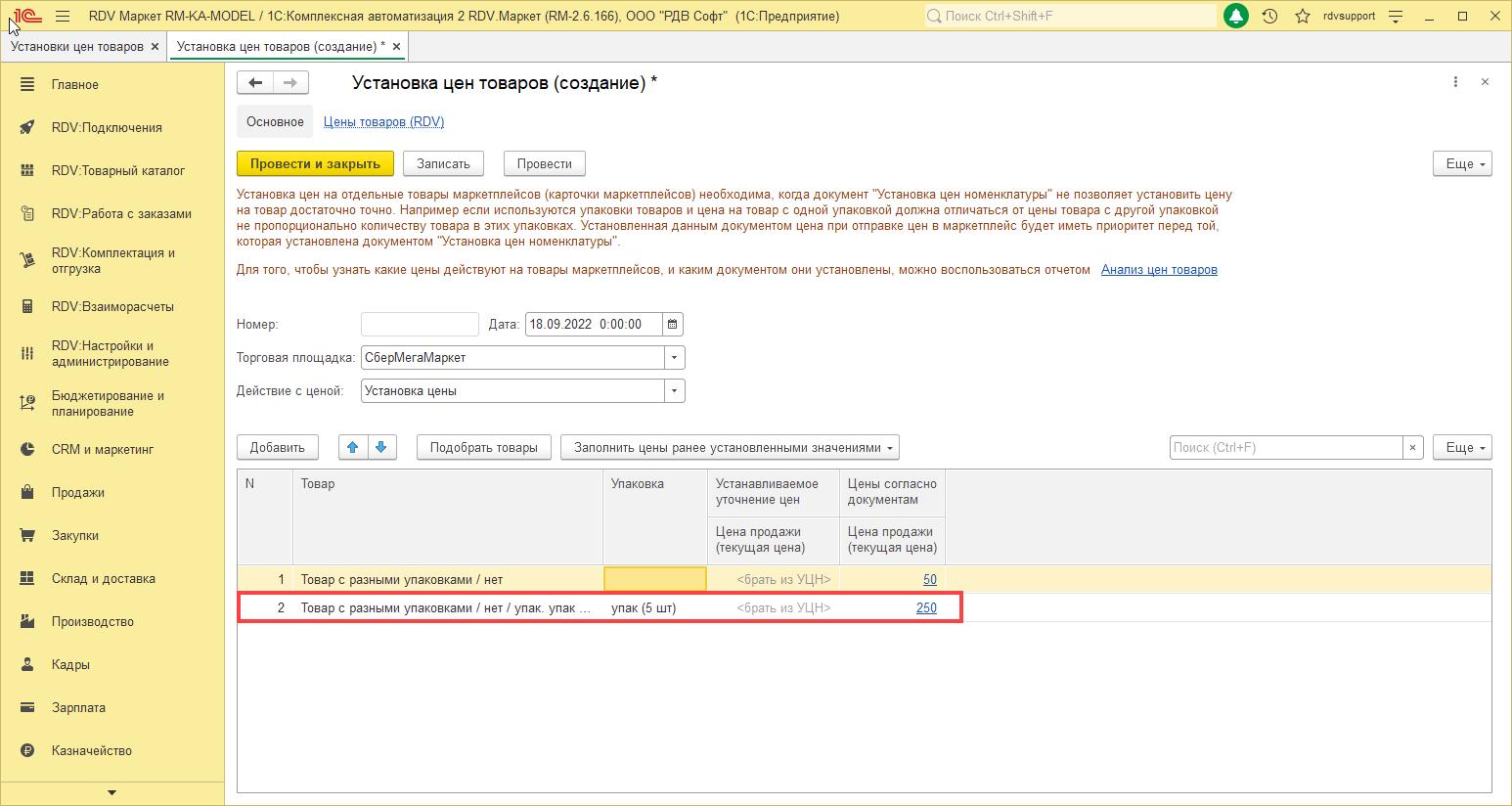This screenshot has height=806, width=1512.
Task: Open Анализ цен товаров report link
Action: click(1159, 270)
